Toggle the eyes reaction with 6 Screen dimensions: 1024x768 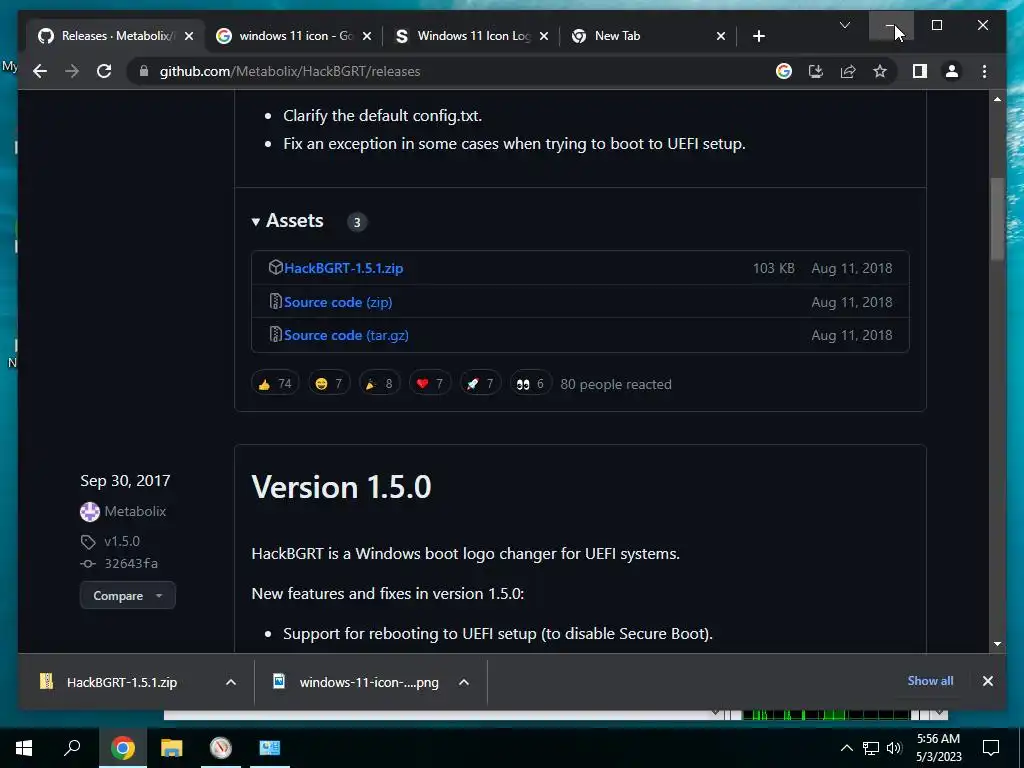tap(530, 383)
